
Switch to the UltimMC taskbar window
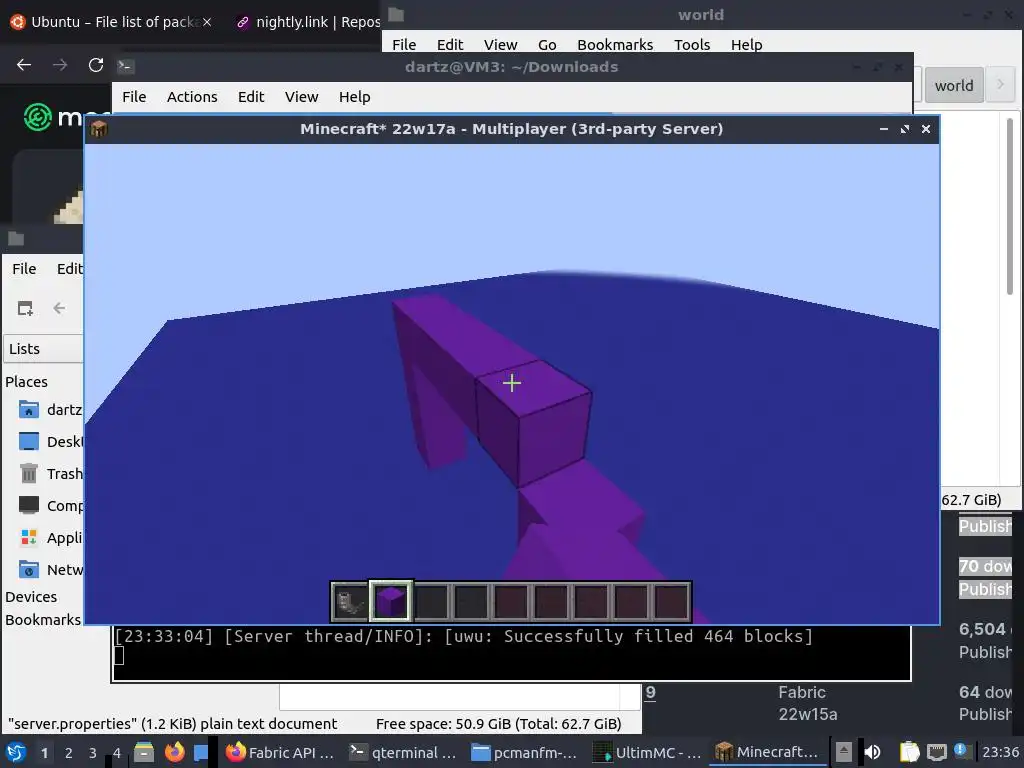647,752
